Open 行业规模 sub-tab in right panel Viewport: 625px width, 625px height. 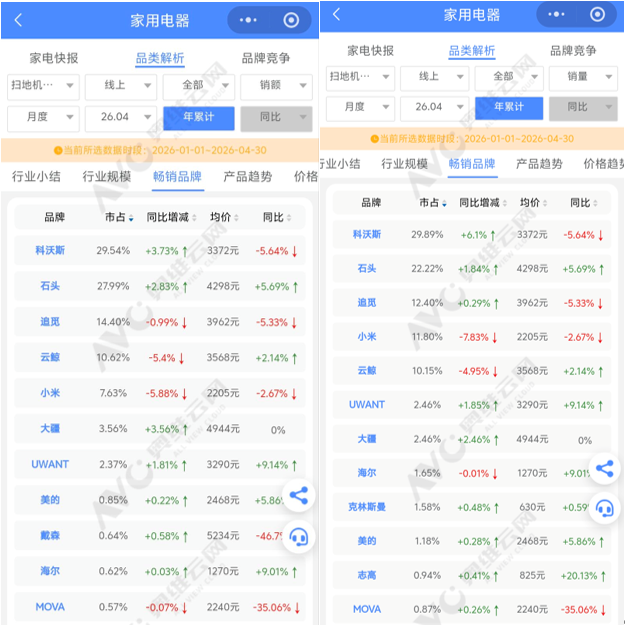404,164
